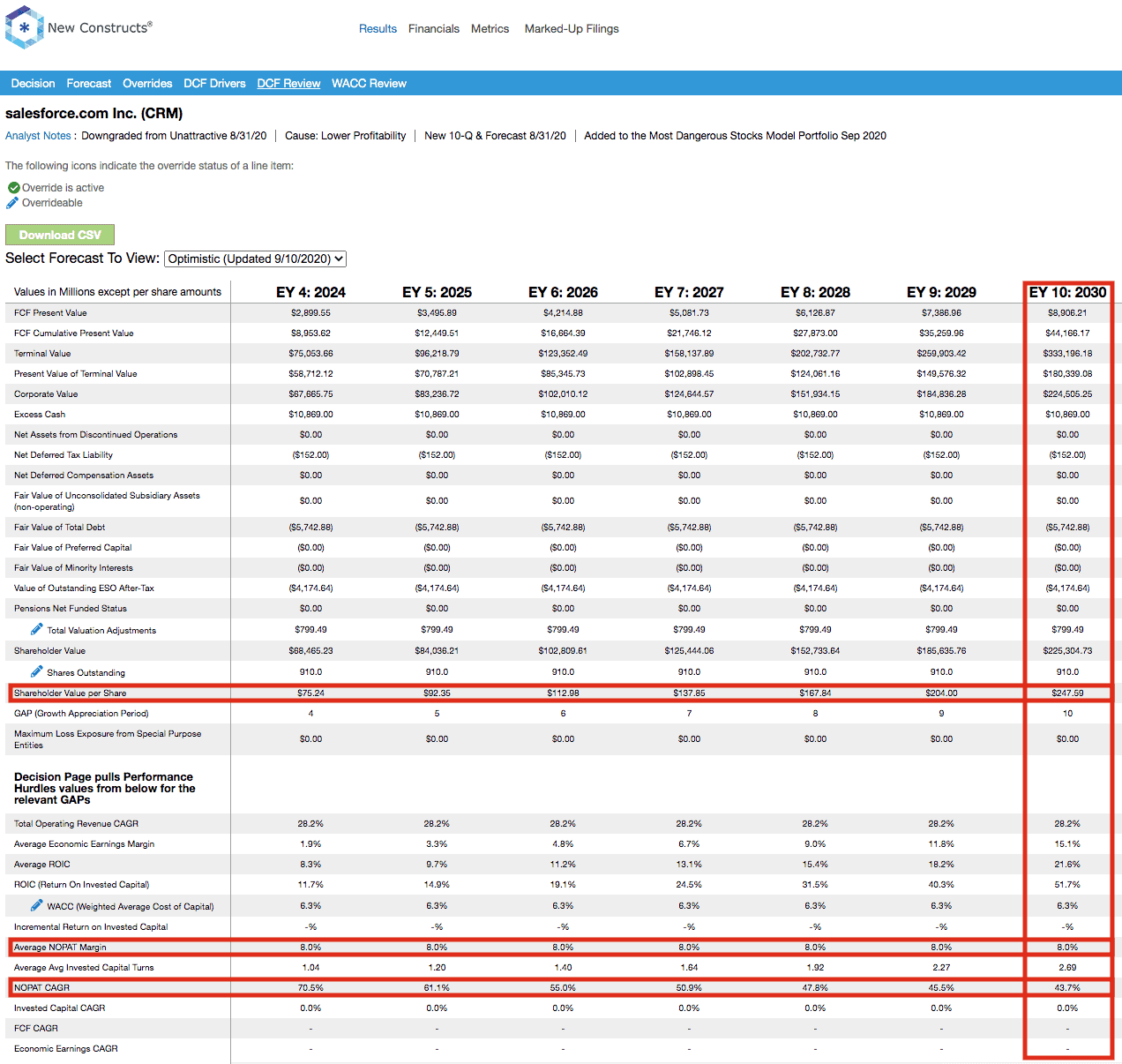Click the $333,196.18 Terminal Value cell
Viewport: 1122px width, 1064px height.
(1067, 354)
